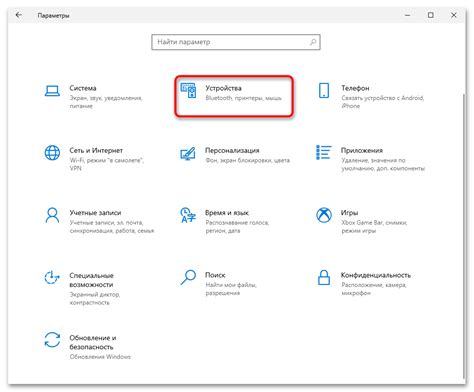Click the Система laptop icon

coord(52,91)
